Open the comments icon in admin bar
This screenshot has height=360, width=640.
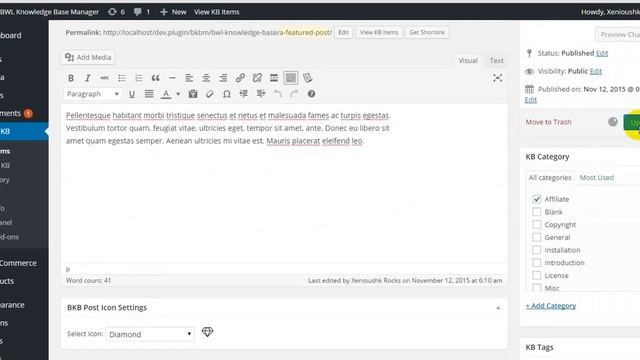point(142,12)
